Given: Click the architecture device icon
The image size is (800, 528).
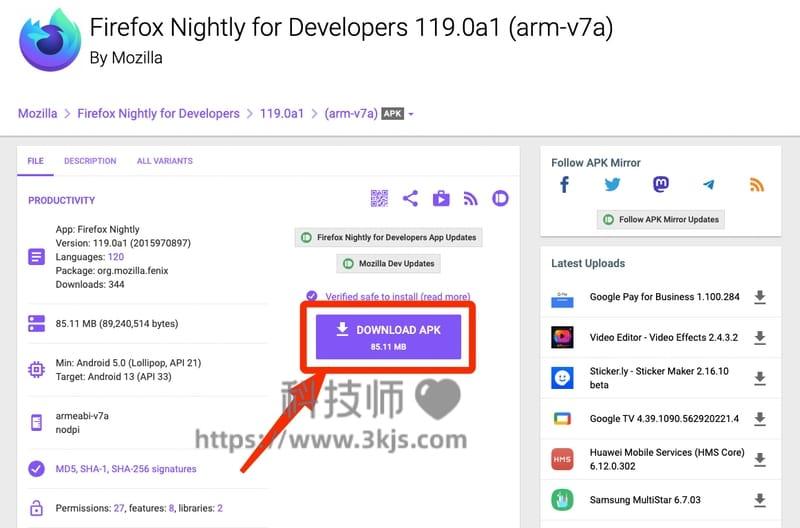Looking at the screenshot, I should (x=36, y=422).
